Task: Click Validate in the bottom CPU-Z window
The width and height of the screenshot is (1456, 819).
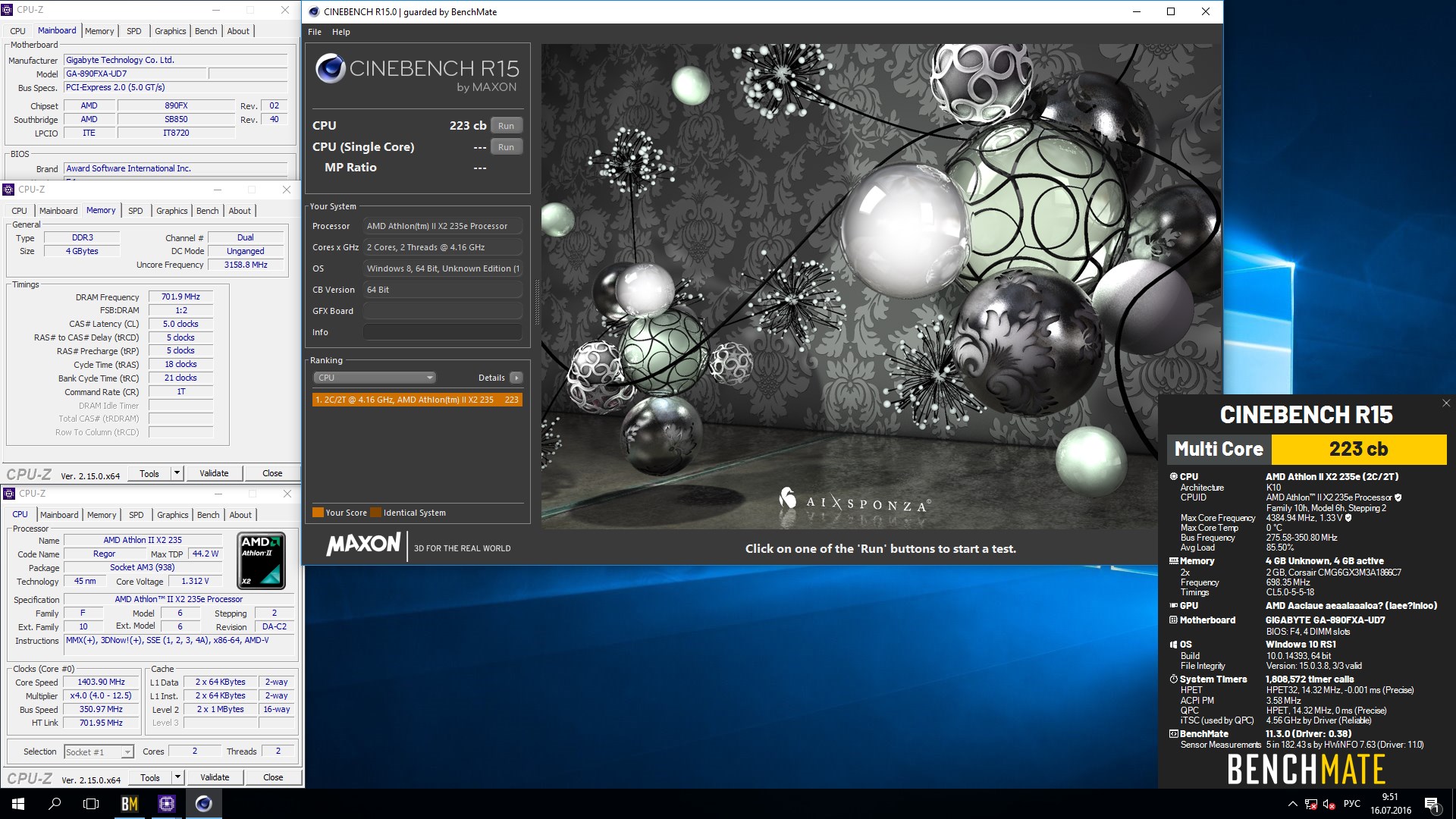Action: point(215,777)
